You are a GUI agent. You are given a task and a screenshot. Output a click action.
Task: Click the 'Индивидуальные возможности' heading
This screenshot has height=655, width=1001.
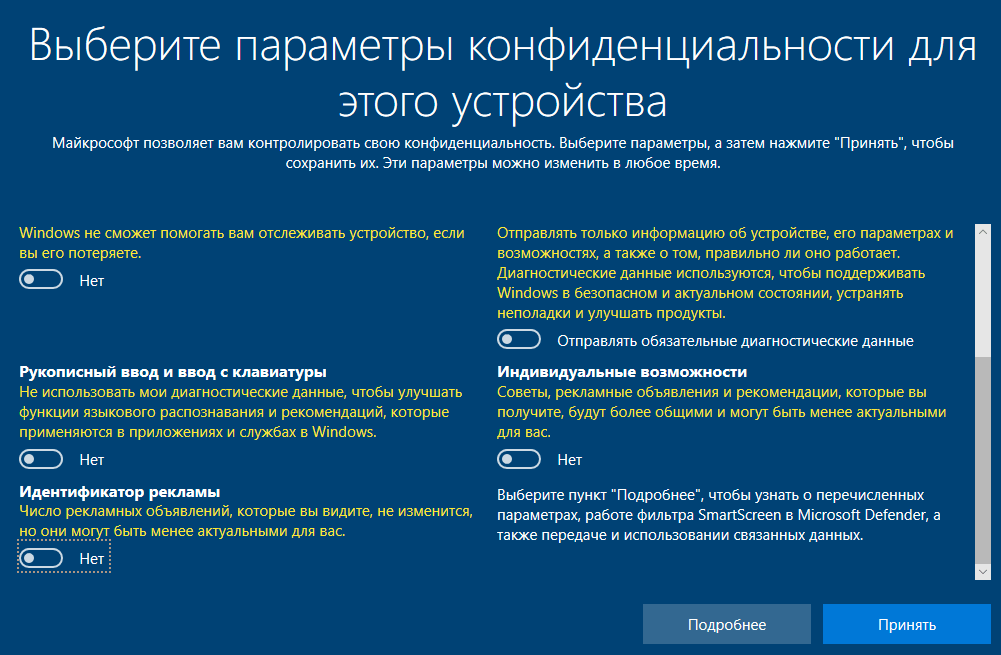pos(622,372)
